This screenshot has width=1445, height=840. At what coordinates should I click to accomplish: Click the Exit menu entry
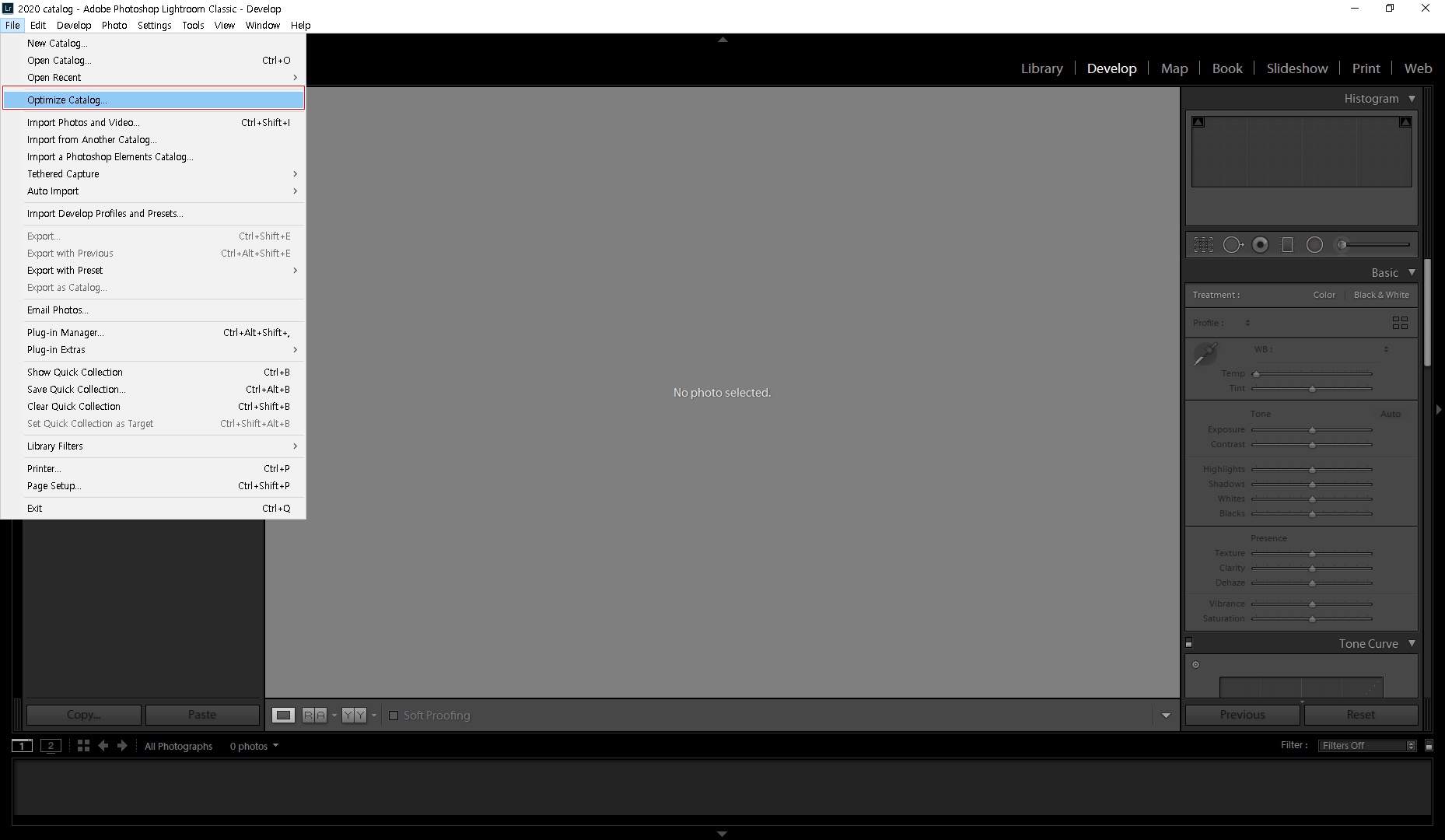153,509
